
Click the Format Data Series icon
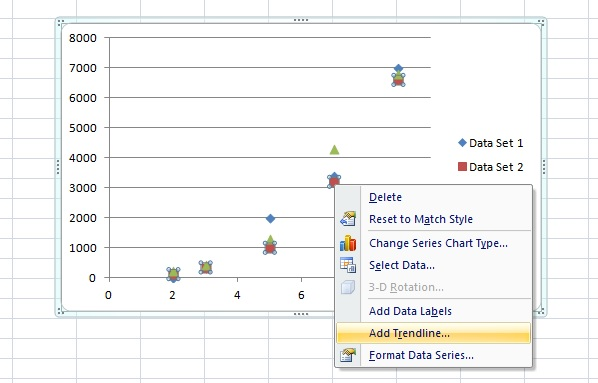pos(348,355)
